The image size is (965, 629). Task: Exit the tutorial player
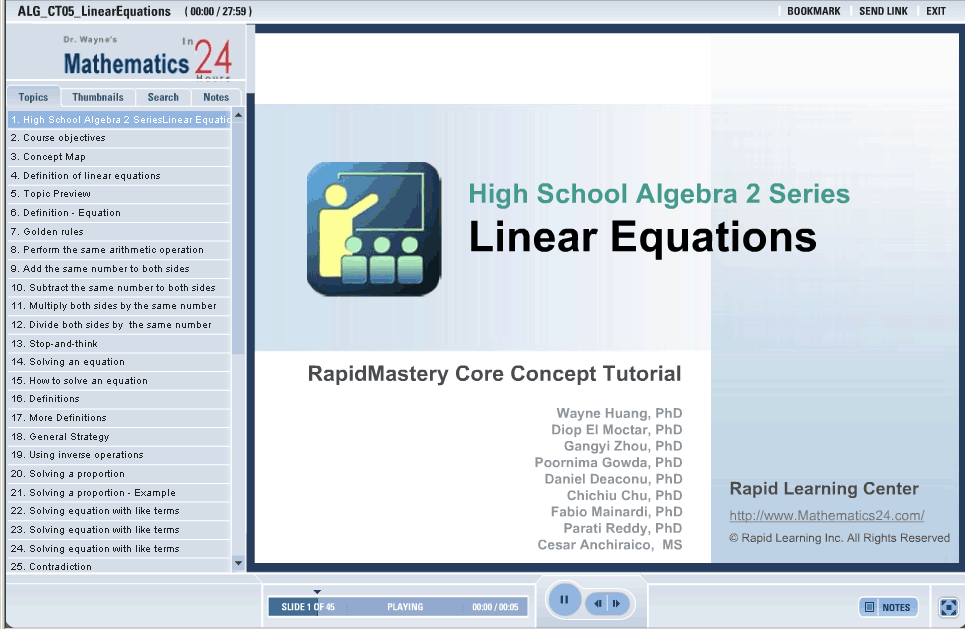(x=935, y=11)
